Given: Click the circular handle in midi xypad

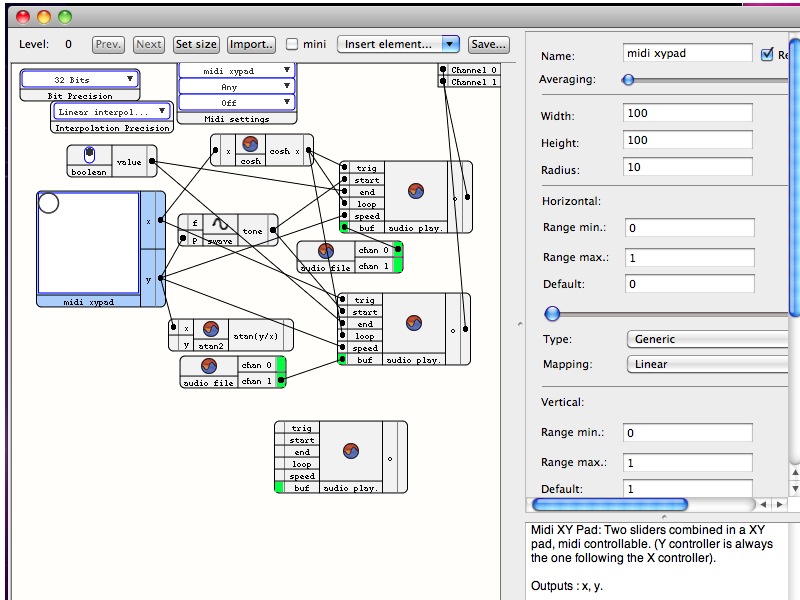Looking at the screenshot, I should point(49,204).
